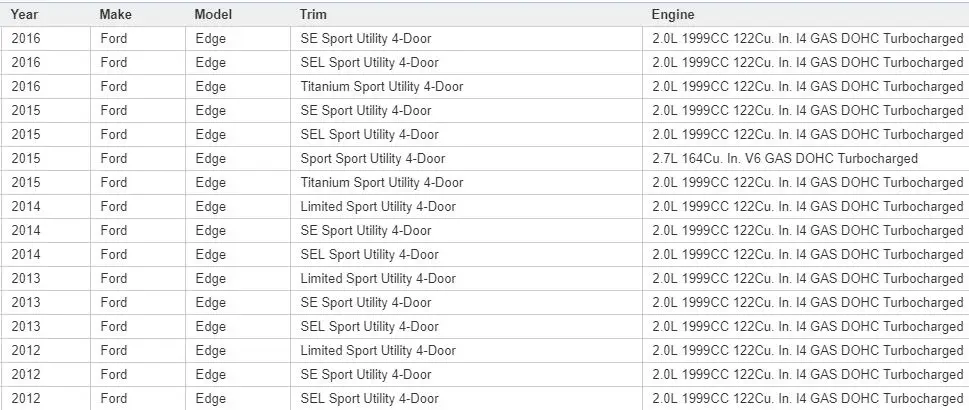Image resolution: width=969 pixels, height=410 pixels.
Task: Click Edge model in first 2016 row
Action: pos(211,38)
